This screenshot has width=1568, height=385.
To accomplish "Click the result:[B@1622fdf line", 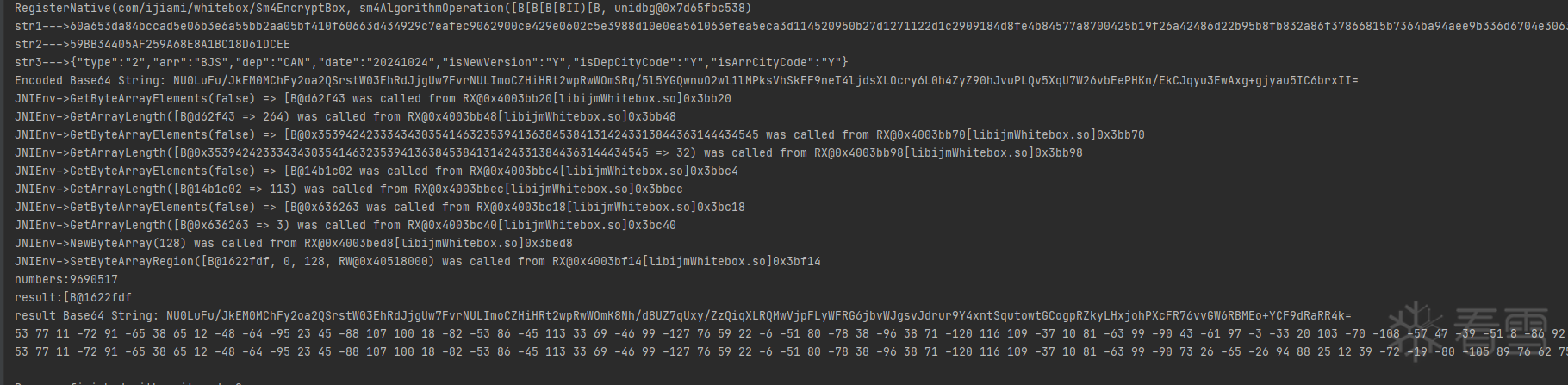I will pyautogui.click(x=73, y=297).
